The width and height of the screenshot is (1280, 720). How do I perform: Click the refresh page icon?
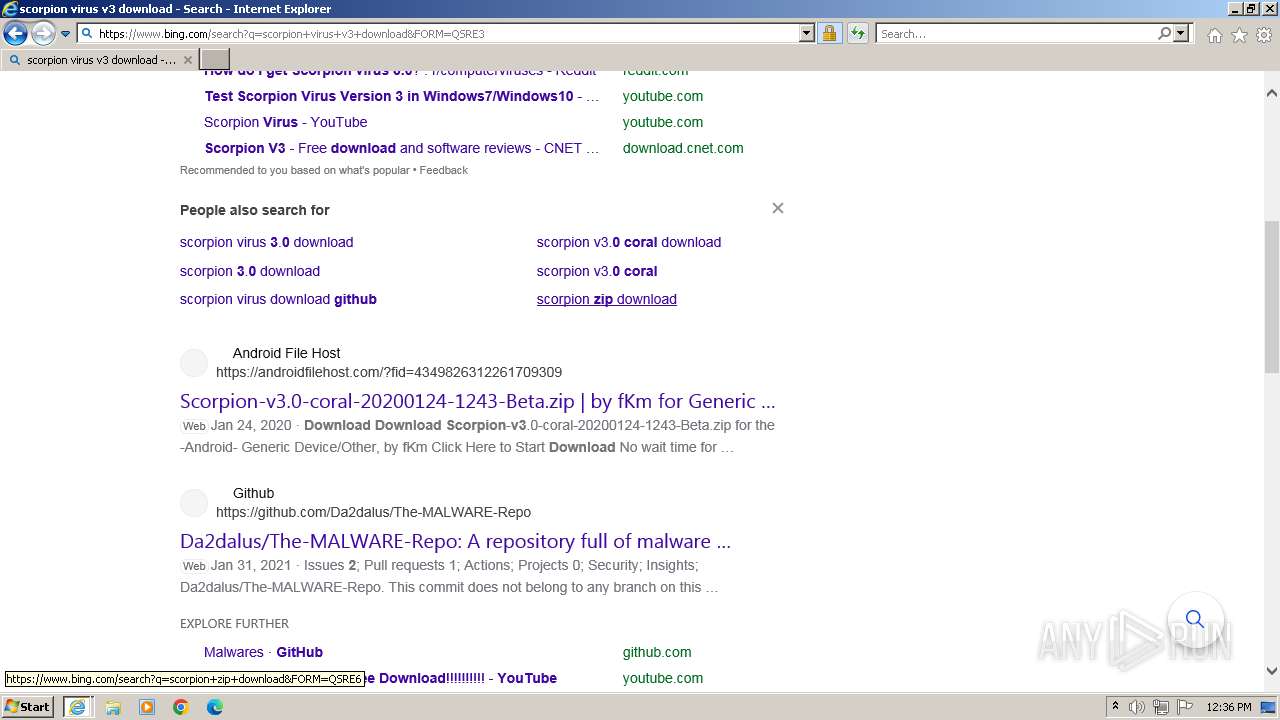coord(857,34)
